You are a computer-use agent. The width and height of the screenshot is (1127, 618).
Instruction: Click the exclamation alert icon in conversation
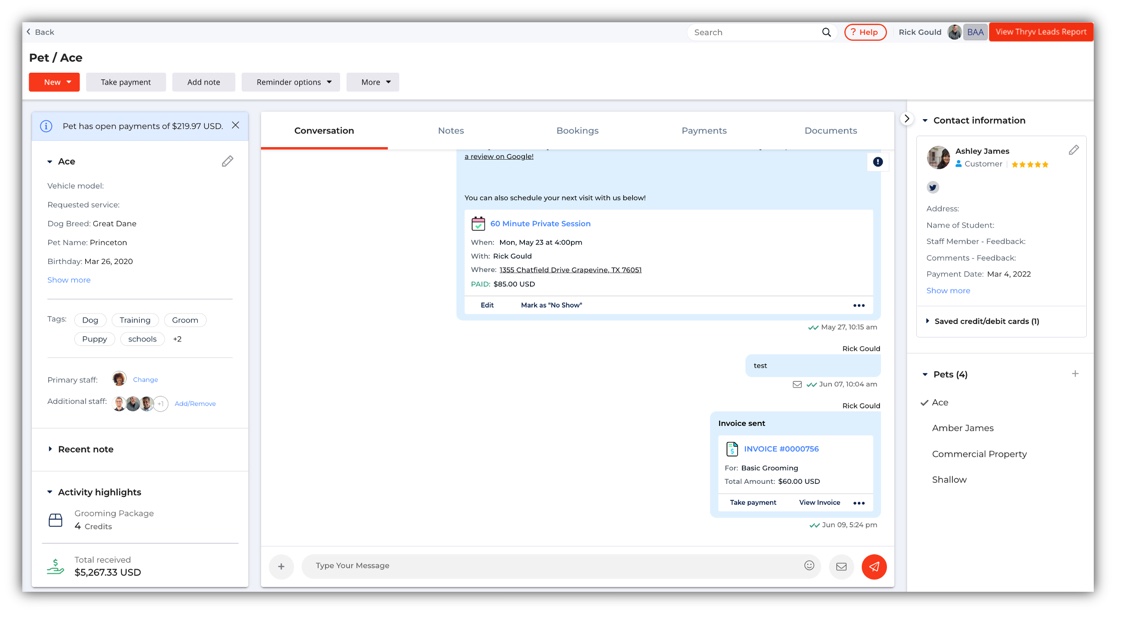[878, 162]
